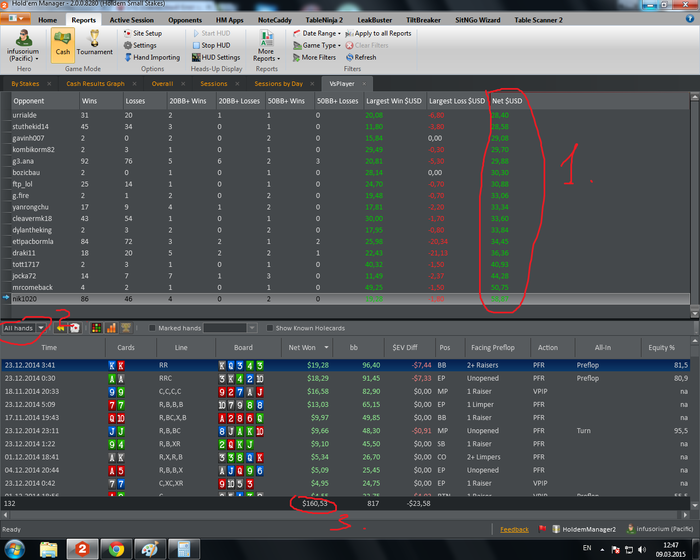Click the red flag status bar icon

(542, 529)
